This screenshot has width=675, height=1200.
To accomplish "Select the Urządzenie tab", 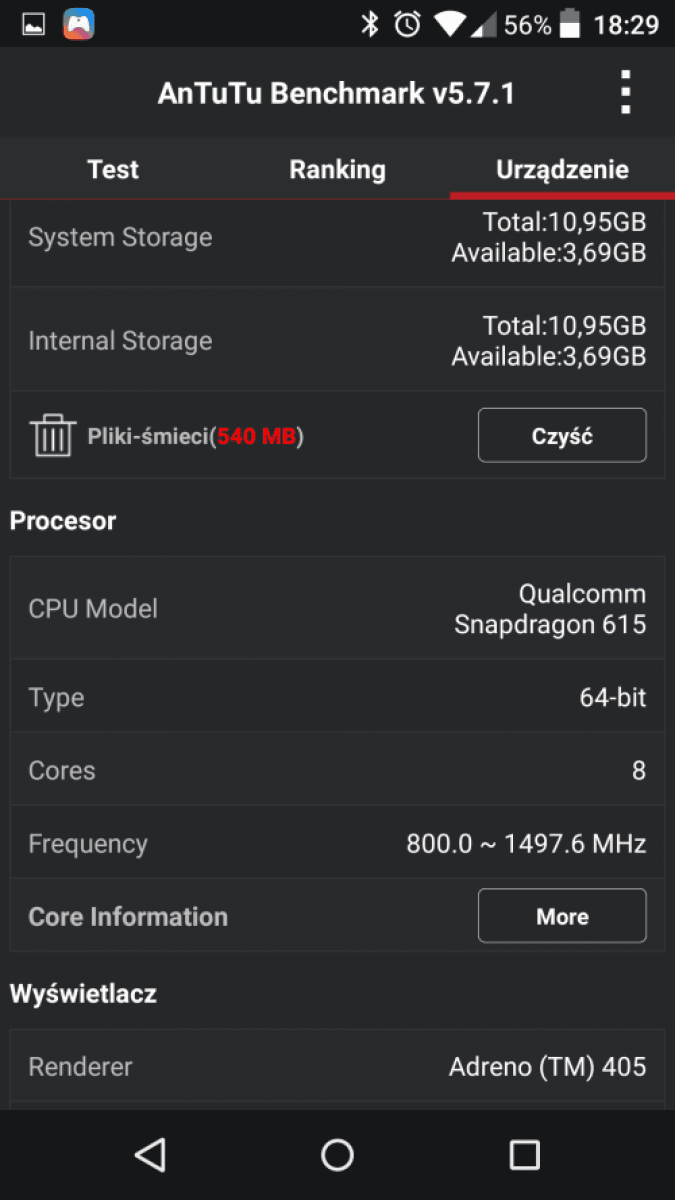I will (562, 169).
